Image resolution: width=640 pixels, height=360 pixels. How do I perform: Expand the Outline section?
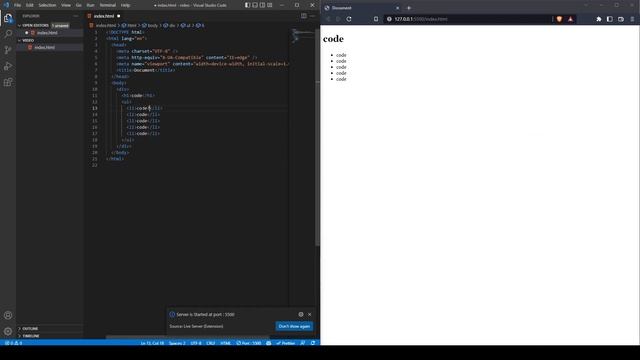(49, 329)
